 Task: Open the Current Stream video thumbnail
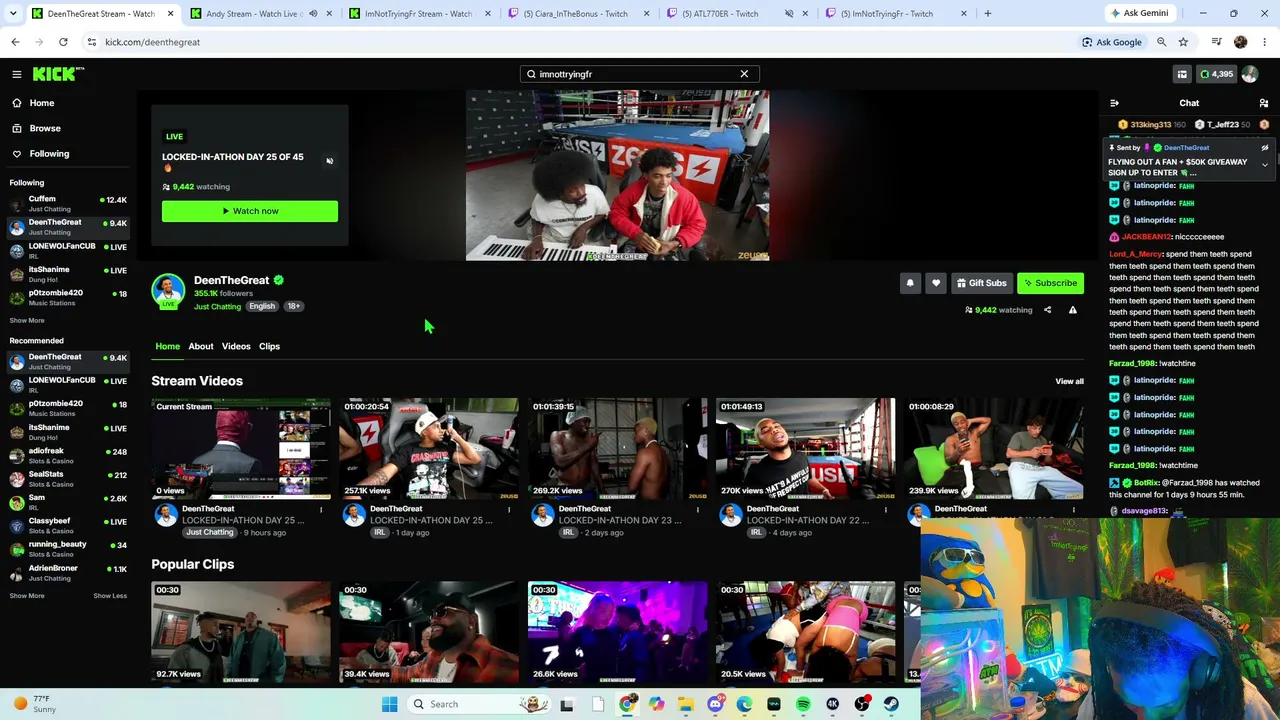241,448
